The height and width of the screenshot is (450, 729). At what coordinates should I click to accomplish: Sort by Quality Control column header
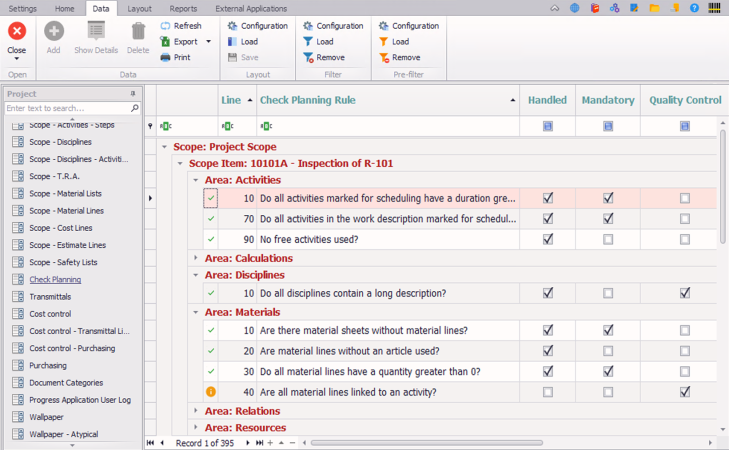tap(685, 100)
